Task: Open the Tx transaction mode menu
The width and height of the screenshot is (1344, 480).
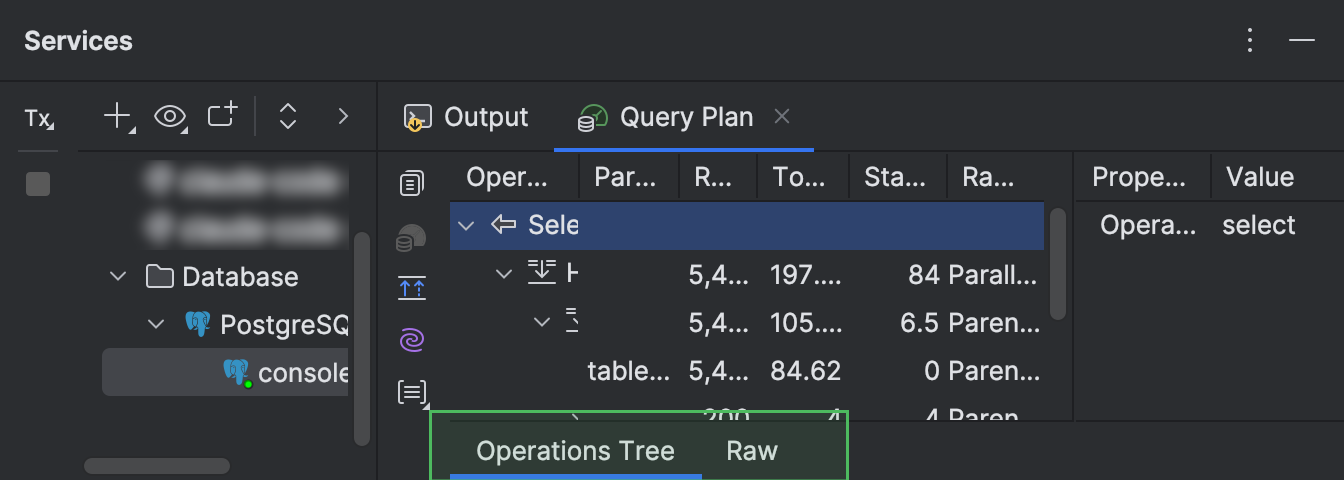Action: 39,119
